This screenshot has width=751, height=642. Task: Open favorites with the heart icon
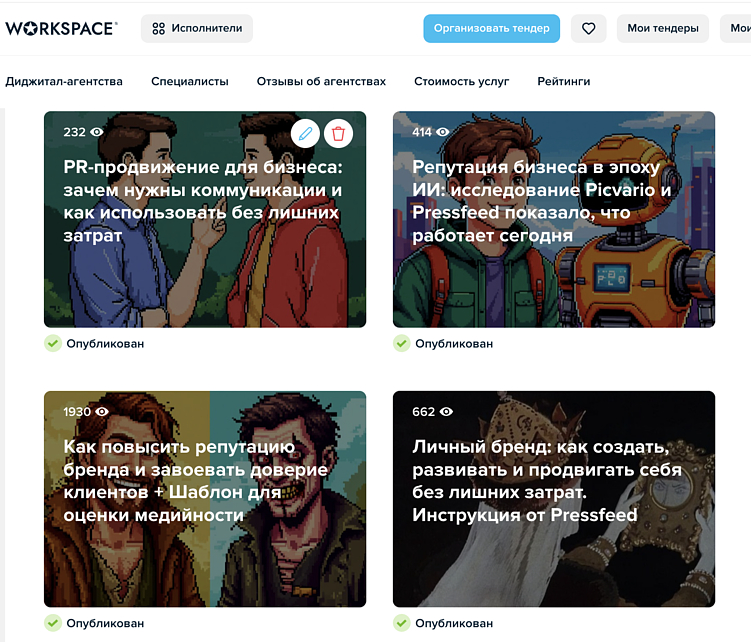tap(589, 29)
